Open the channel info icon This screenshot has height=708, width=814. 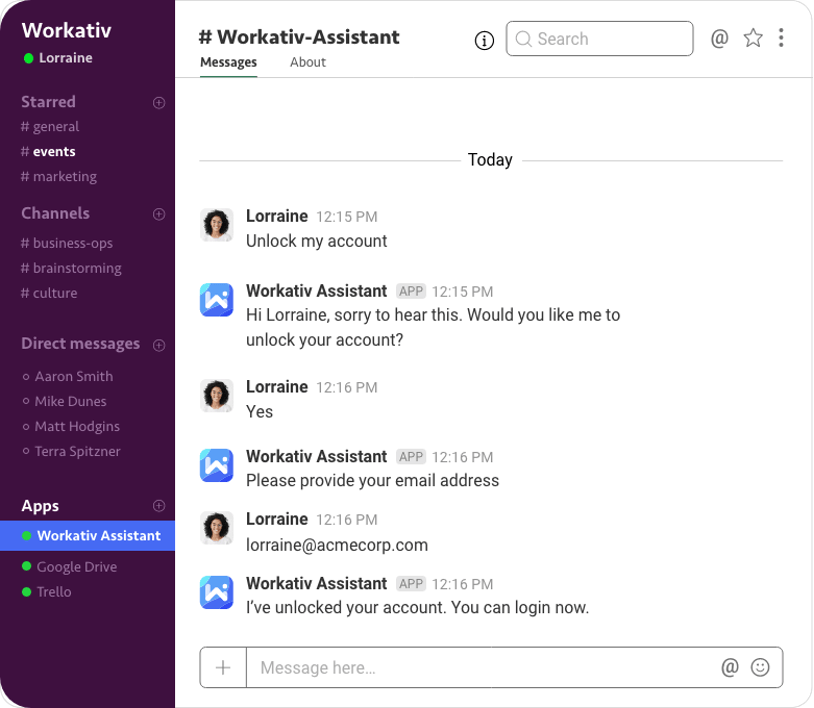484,40
